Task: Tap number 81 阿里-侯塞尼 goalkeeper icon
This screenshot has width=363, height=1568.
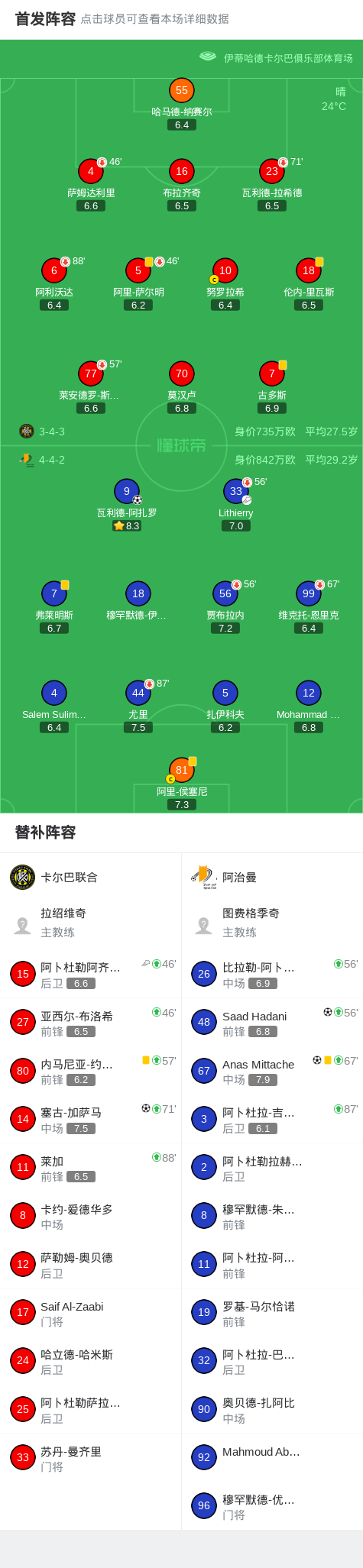Action: [x=182, y=770]
